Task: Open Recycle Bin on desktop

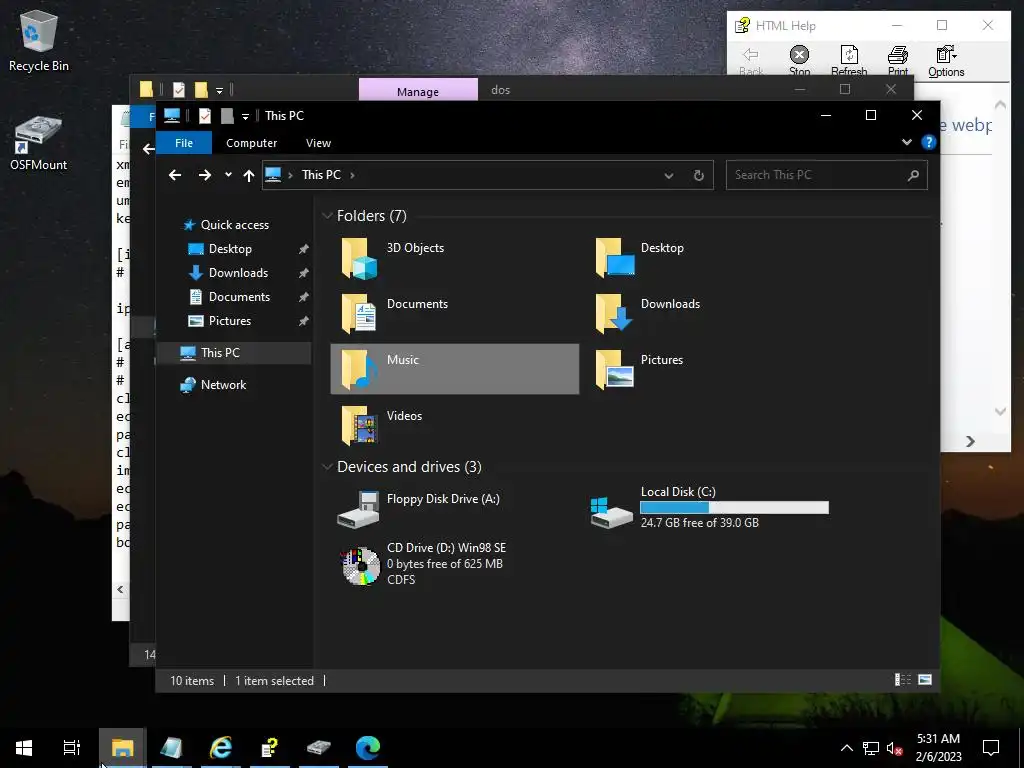Action: pos(39,40)
